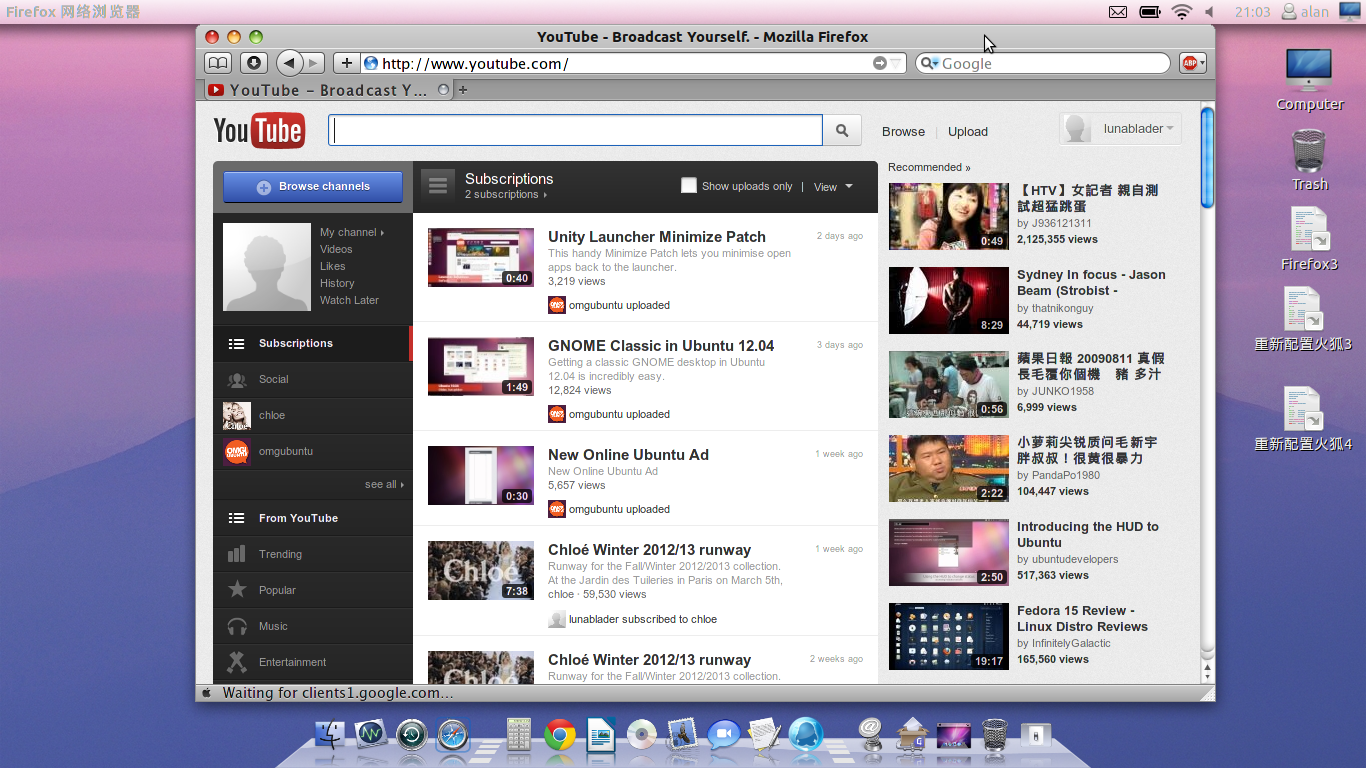Click the YouTube magnifier search button
This screenshot has width=1366, height=768.
[x=842, y=130]
